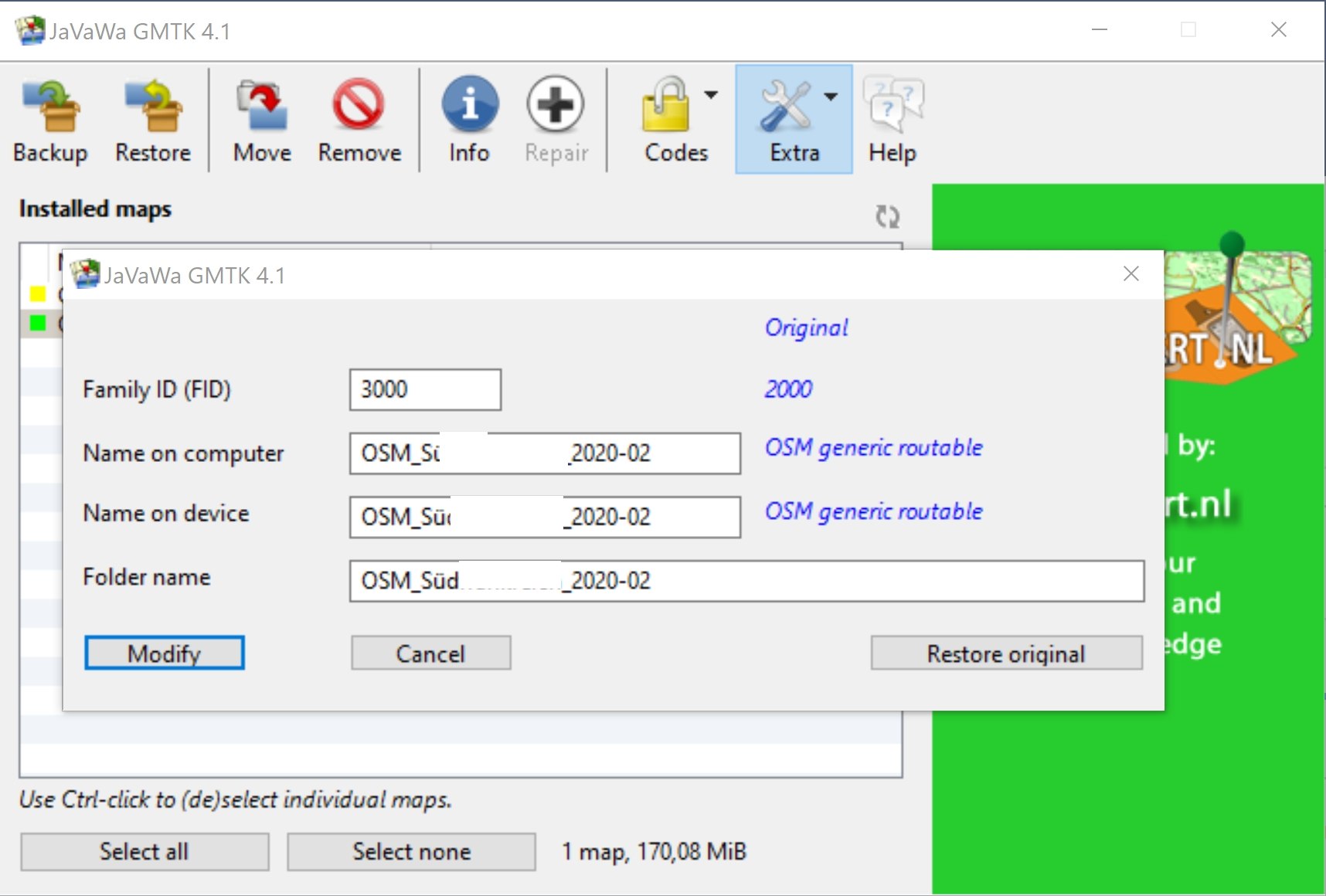Close the map modification dialog window
Screen dimensions: 1326x896
pos(1130,274)
